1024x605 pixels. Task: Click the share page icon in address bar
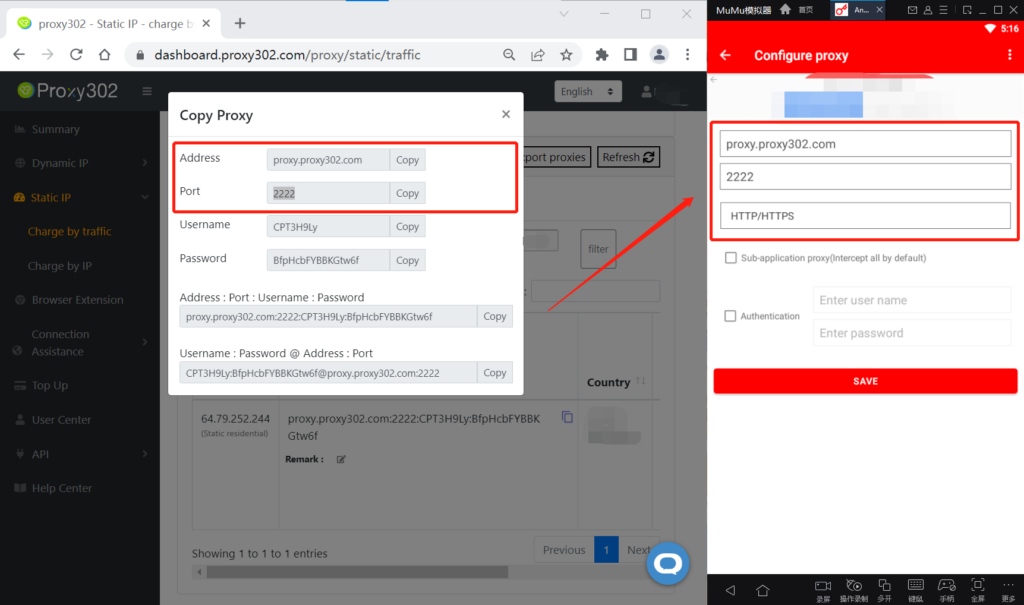point(537,55)
